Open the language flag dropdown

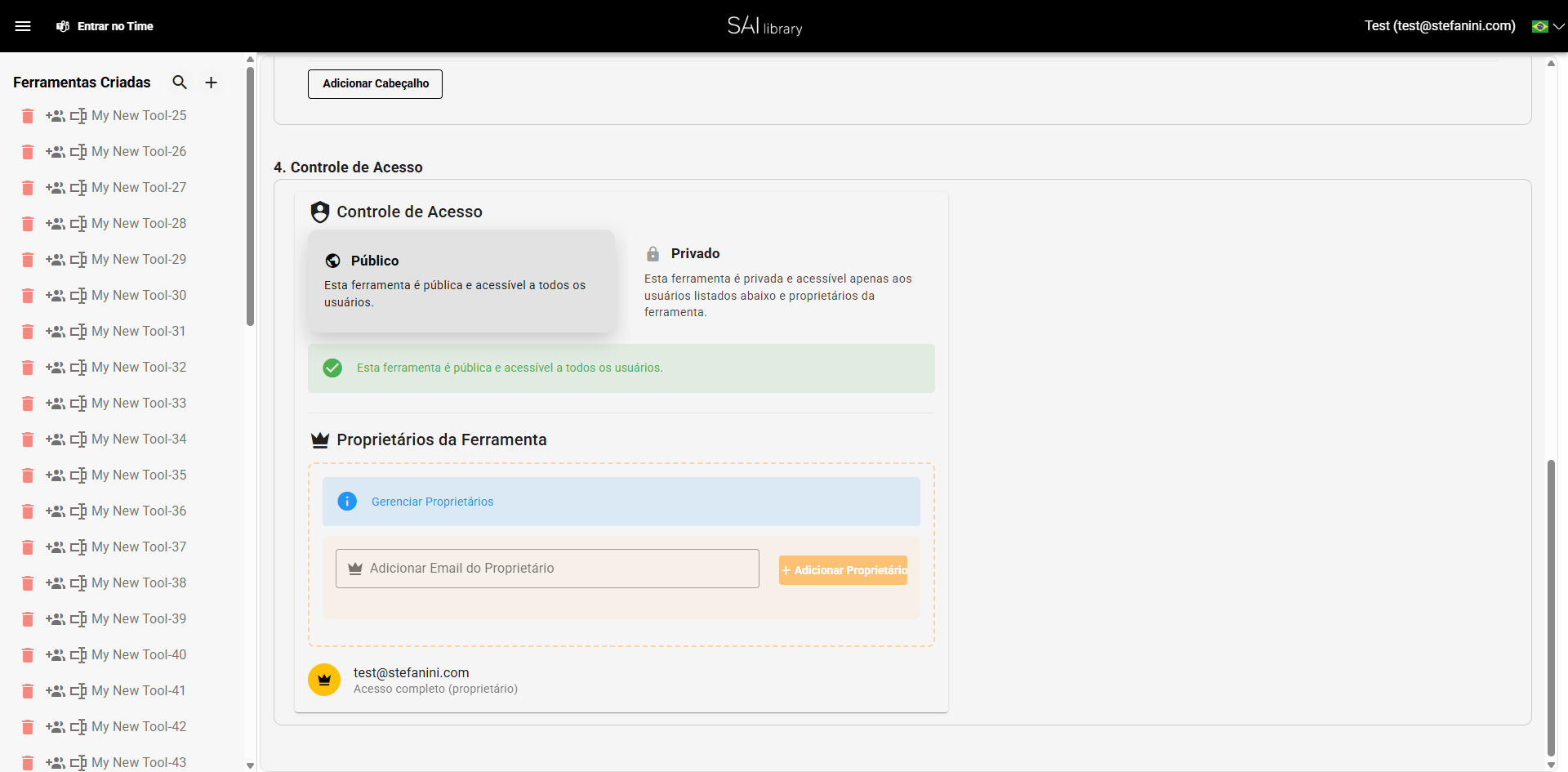(x=1548, y=26)
